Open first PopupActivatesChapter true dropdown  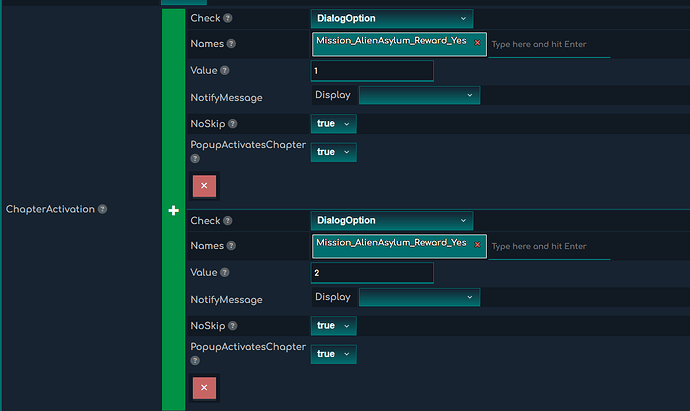pyautogui.click(x=334, y=152)
